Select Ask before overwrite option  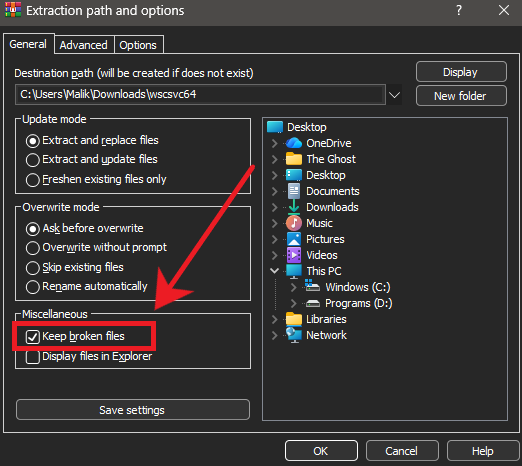85,228
